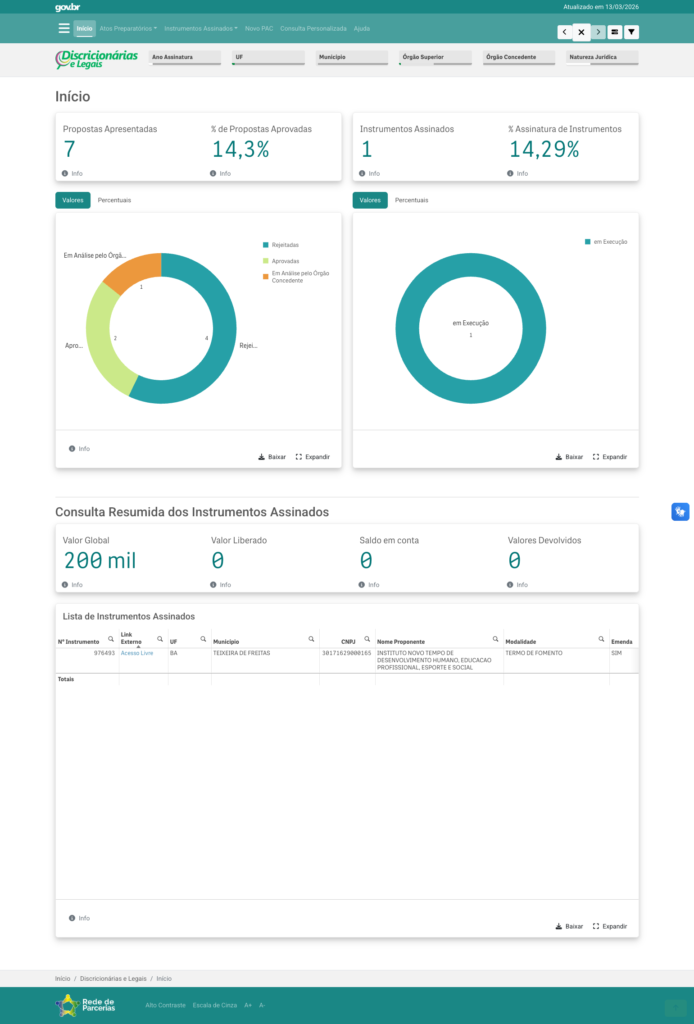Click Info icon under Propostas Apresentadas
Screen dimensions: 694x1024
pyautogui.click(x=66, y=173)
